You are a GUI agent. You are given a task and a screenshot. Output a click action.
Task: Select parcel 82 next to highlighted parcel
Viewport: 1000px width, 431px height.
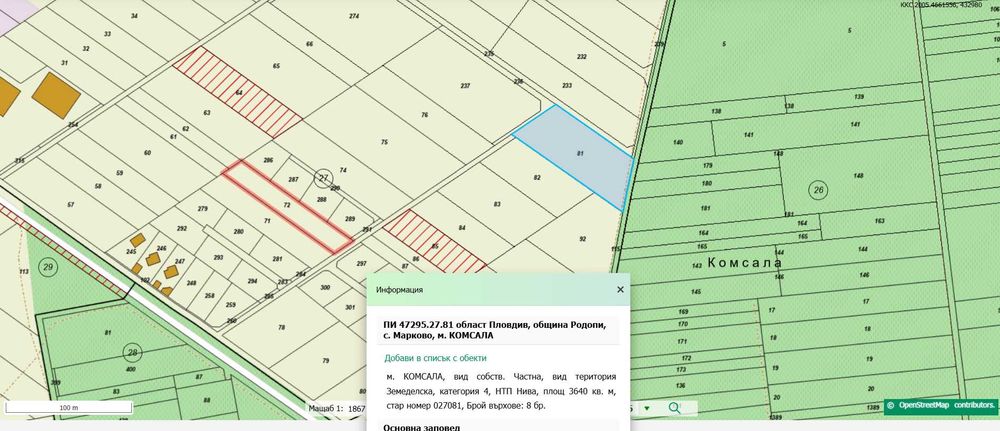coord(537,178)
